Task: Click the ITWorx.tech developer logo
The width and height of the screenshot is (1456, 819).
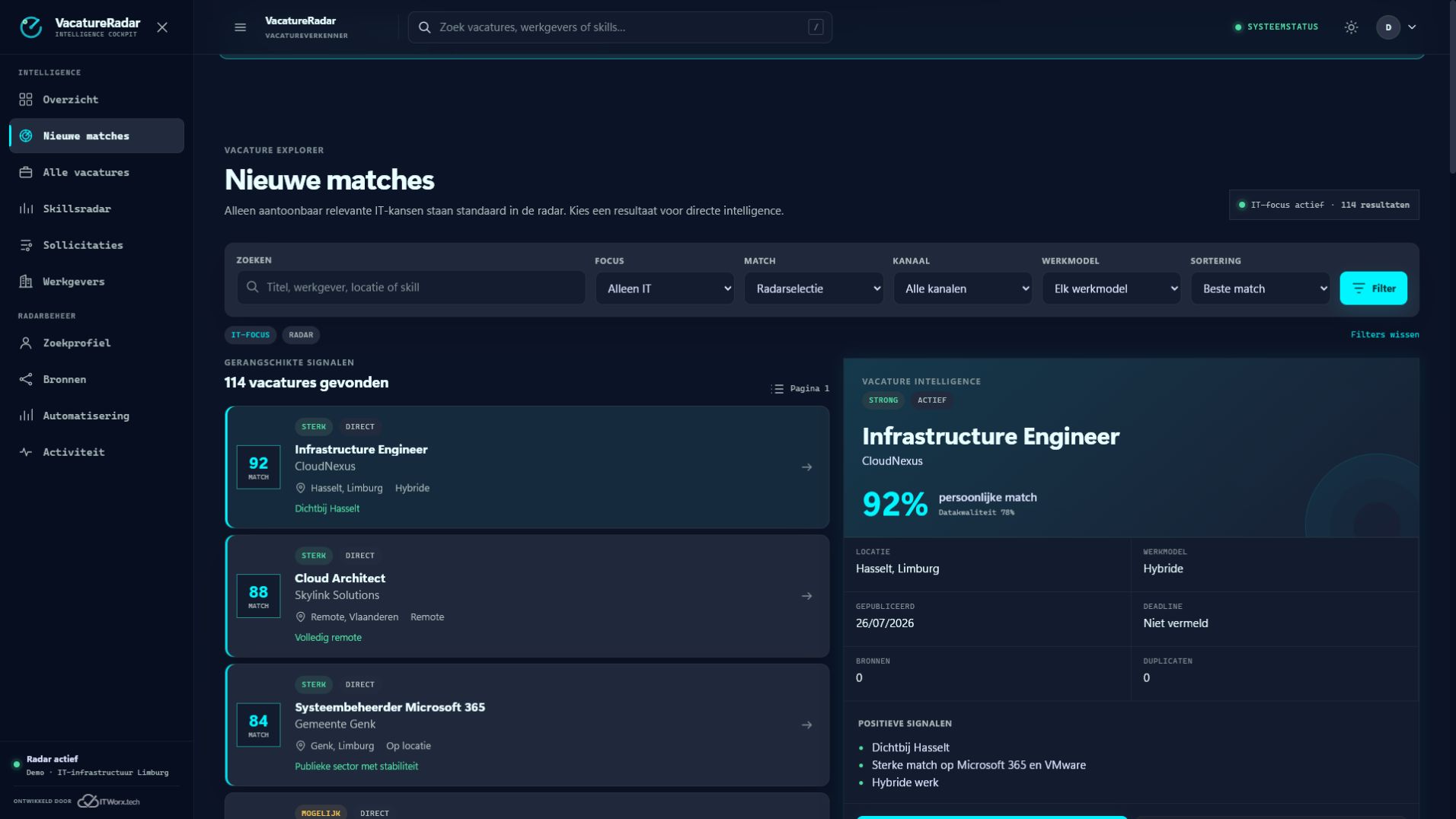Action: pyautogui.click(x=109, y=801)
